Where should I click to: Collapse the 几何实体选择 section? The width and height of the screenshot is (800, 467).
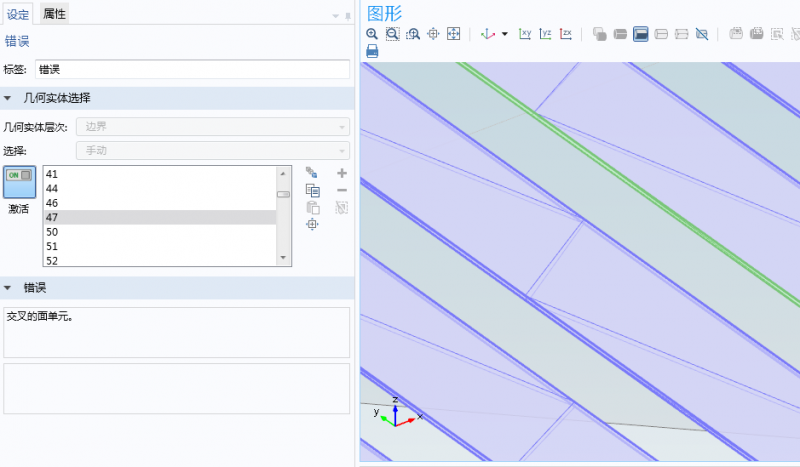pos(8,98)
